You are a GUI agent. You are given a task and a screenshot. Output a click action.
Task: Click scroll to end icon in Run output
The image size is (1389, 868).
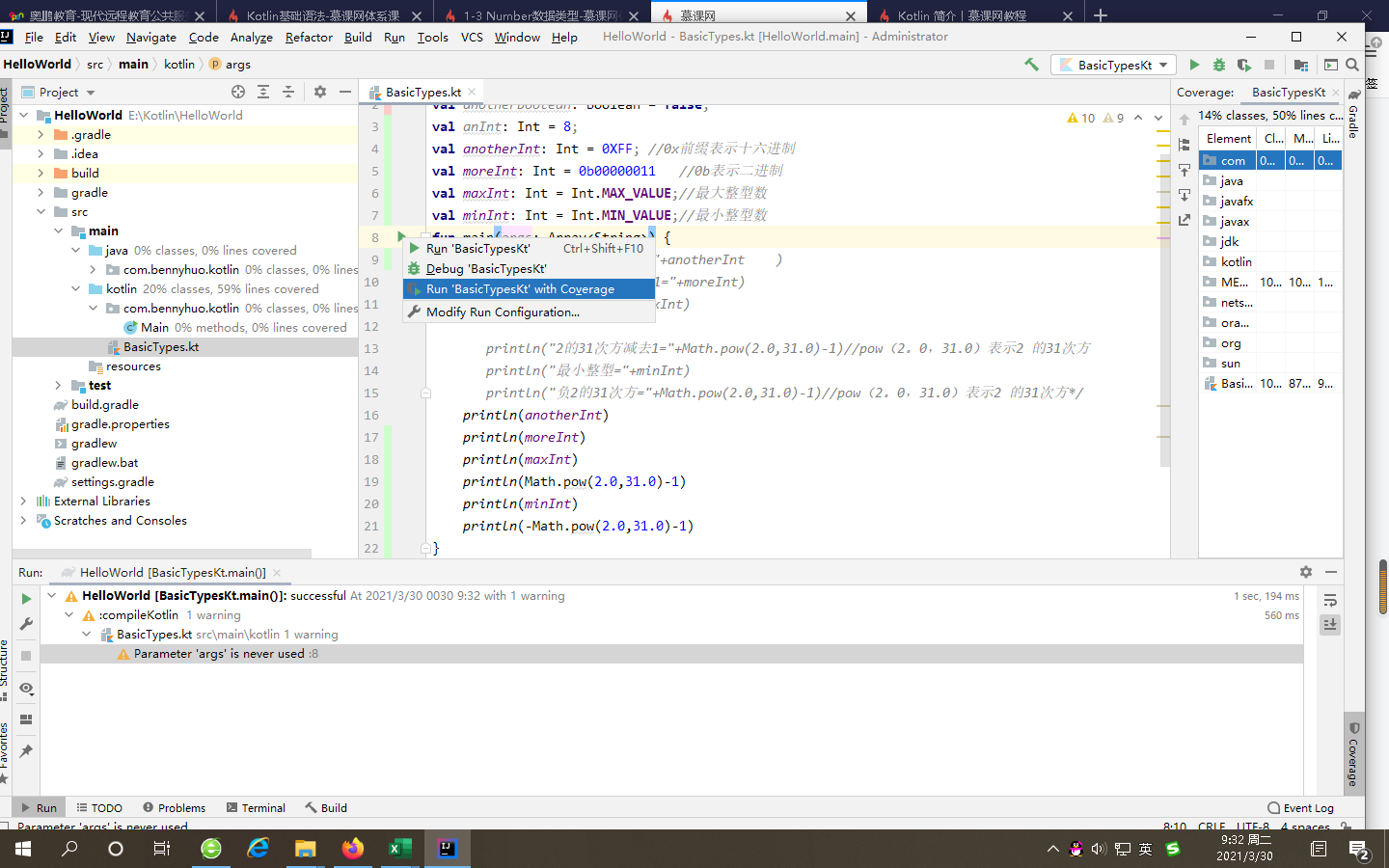1330,625
